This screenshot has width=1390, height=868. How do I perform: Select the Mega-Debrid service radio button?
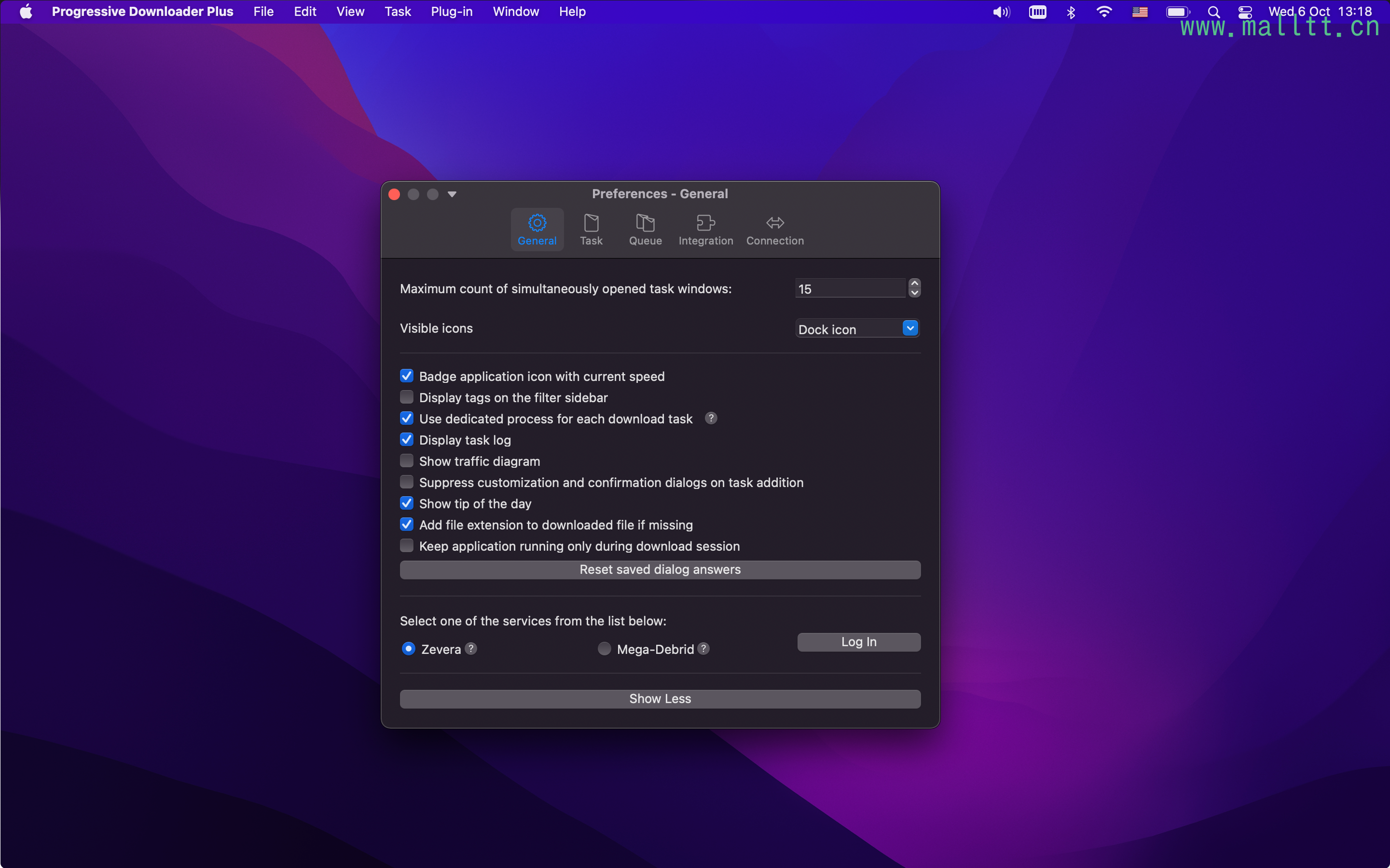click(604, 649)
